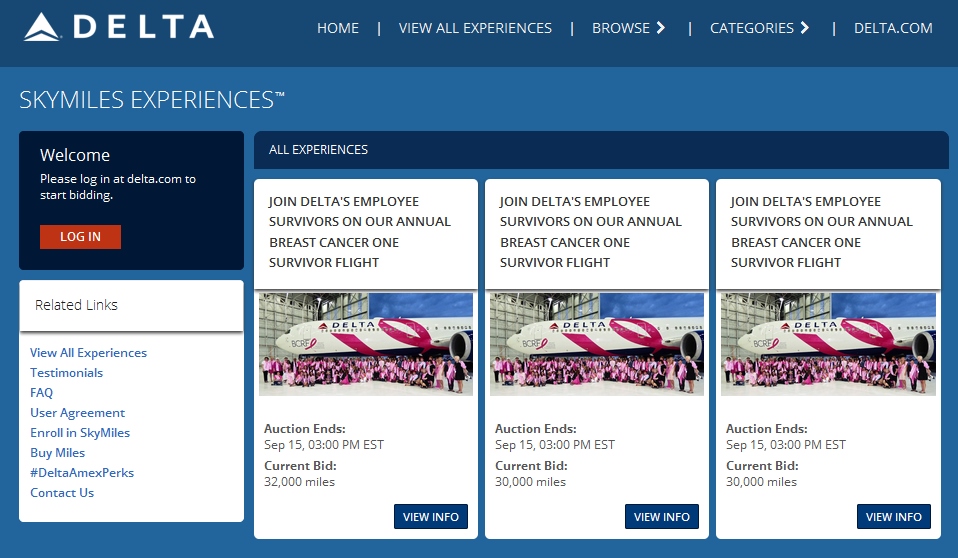
Task: Click the Delta logo in the header
Action: [x=119, y=27]
